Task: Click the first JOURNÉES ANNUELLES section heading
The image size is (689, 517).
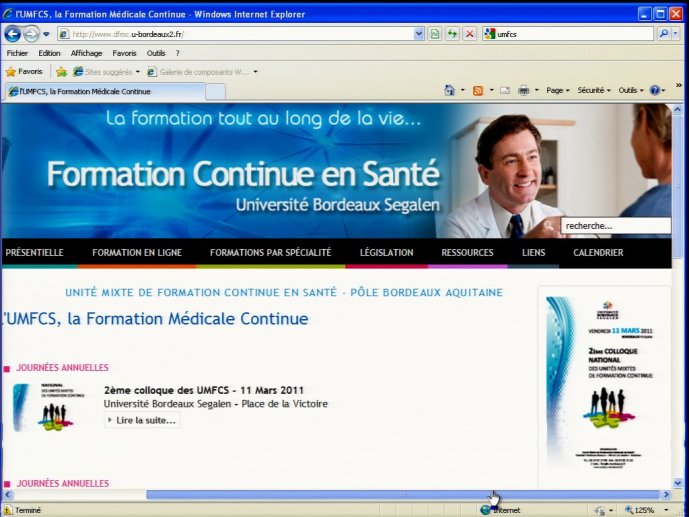Action: [x=62, y=368]
